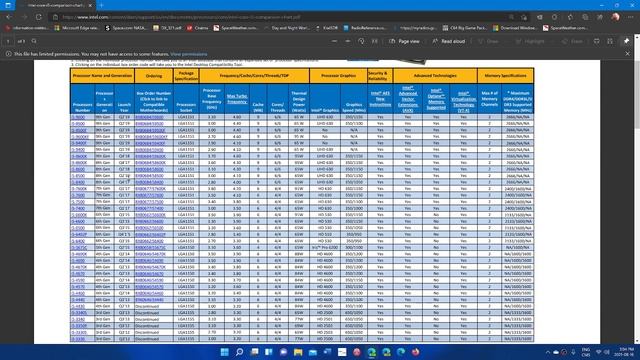Image resolution: width=640 pixels, height=360 pixels.
Task: Save the PDF document
Action: [x=610, y=41]
